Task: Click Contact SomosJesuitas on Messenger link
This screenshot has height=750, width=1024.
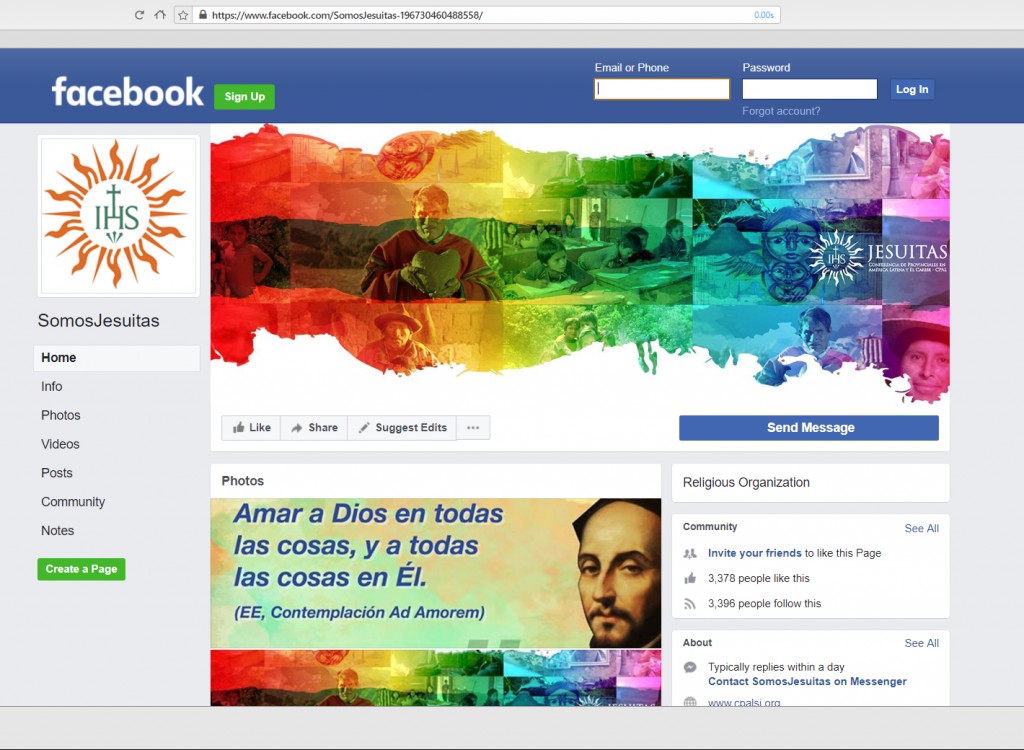Action: [x=807, y=681]
